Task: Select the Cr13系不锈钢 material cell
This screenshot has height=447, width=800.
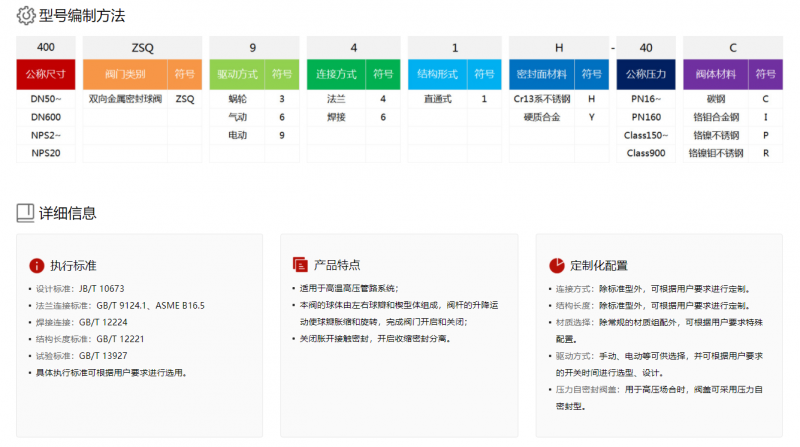Action: [542, 99]
